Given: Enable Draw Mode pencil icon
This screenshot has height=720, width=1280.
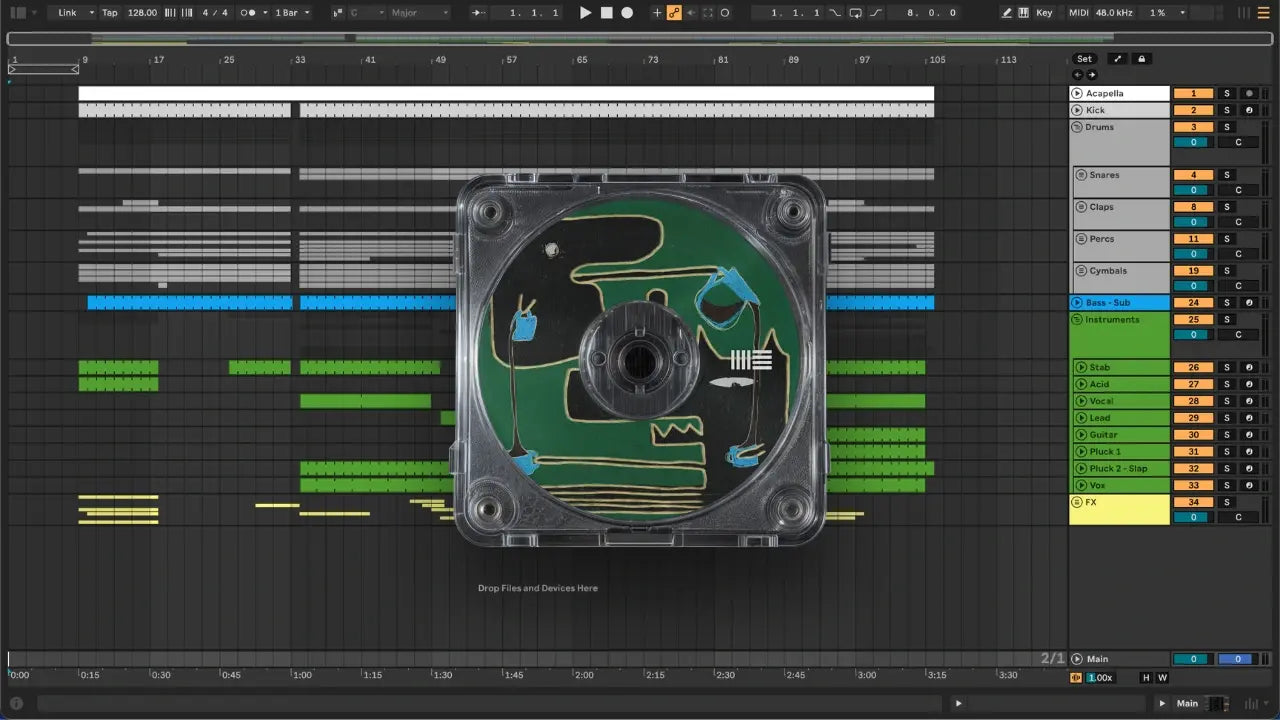Looking at the screenshot, I should (1007, 13).
